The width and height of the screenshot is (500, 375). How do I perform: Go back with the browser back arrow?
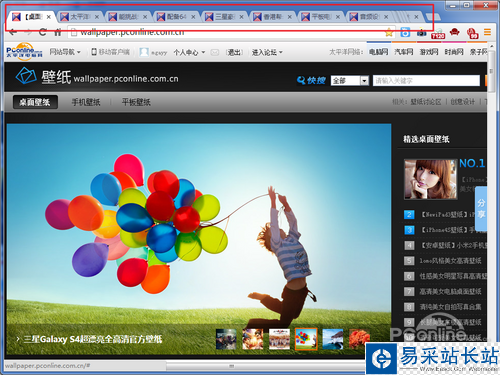click(13, 32)
